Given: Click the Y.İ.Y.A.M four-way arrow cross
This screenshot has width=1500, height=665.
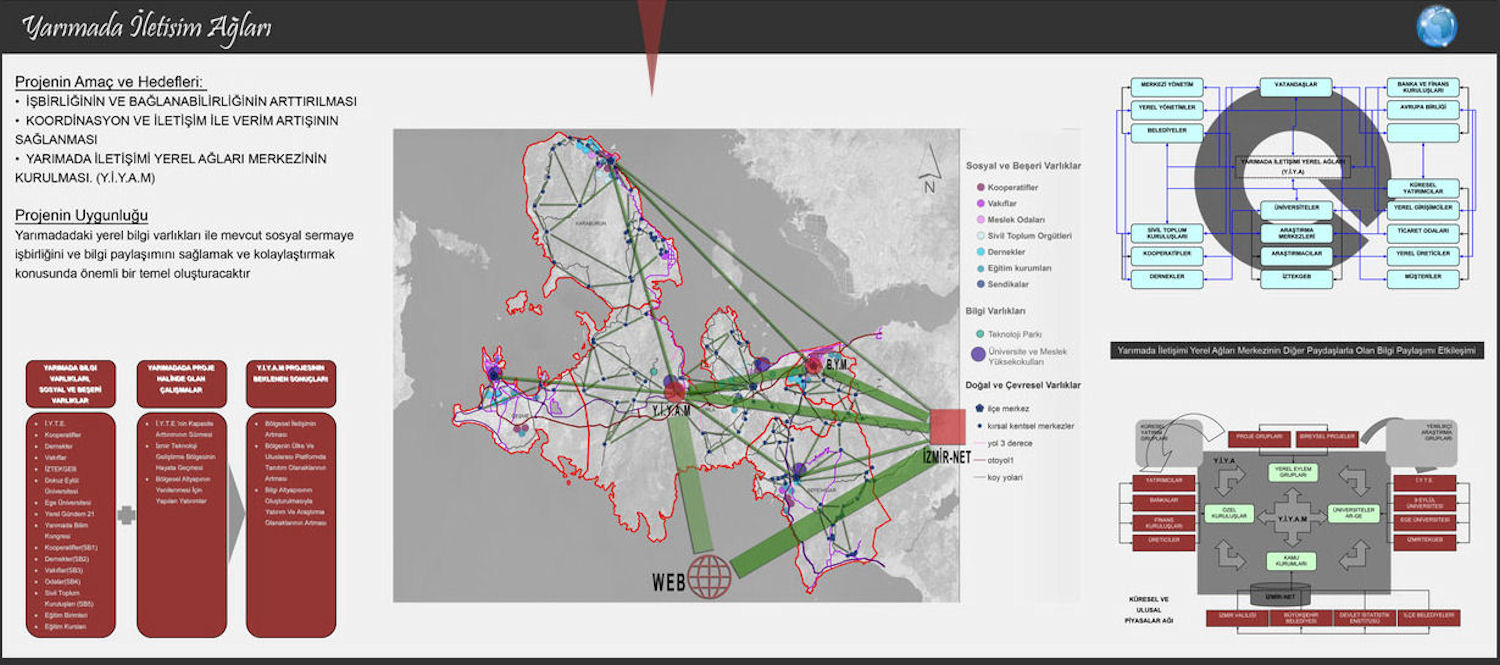Looking at the screenshot, I should [x=1281, y=516].
